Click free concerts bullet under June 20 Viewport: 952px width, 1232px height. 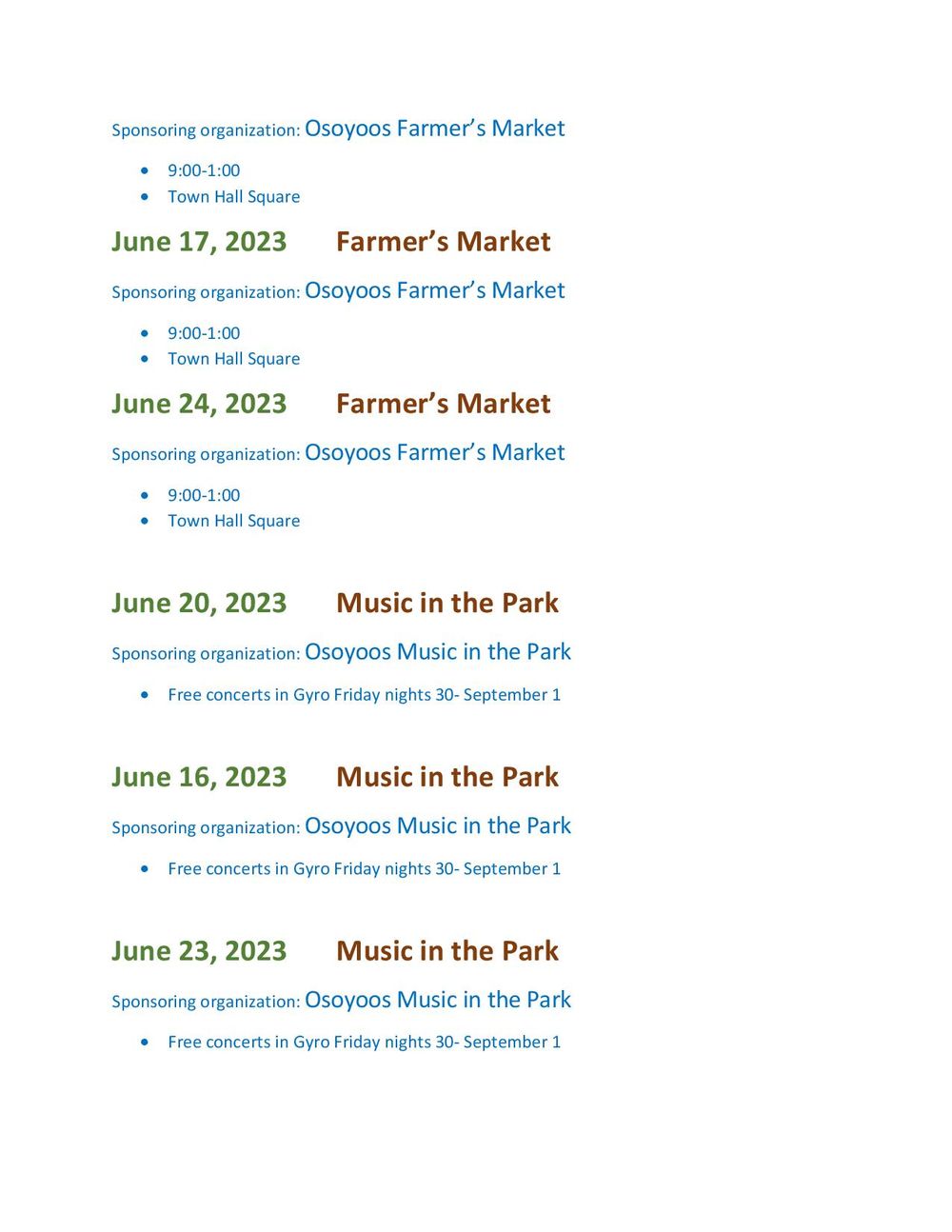point(365,695)
